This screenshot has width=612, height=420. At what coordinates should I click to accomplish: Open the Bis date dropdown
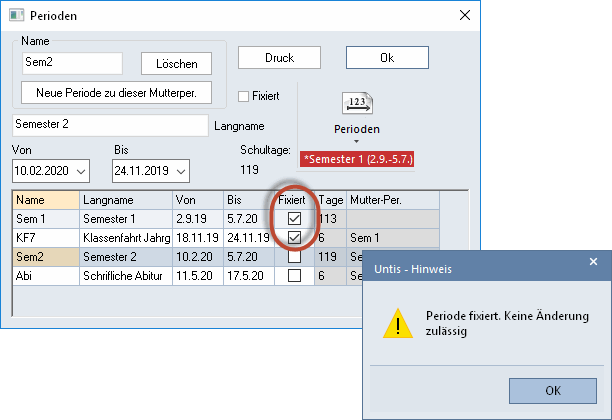click(182, 171)
